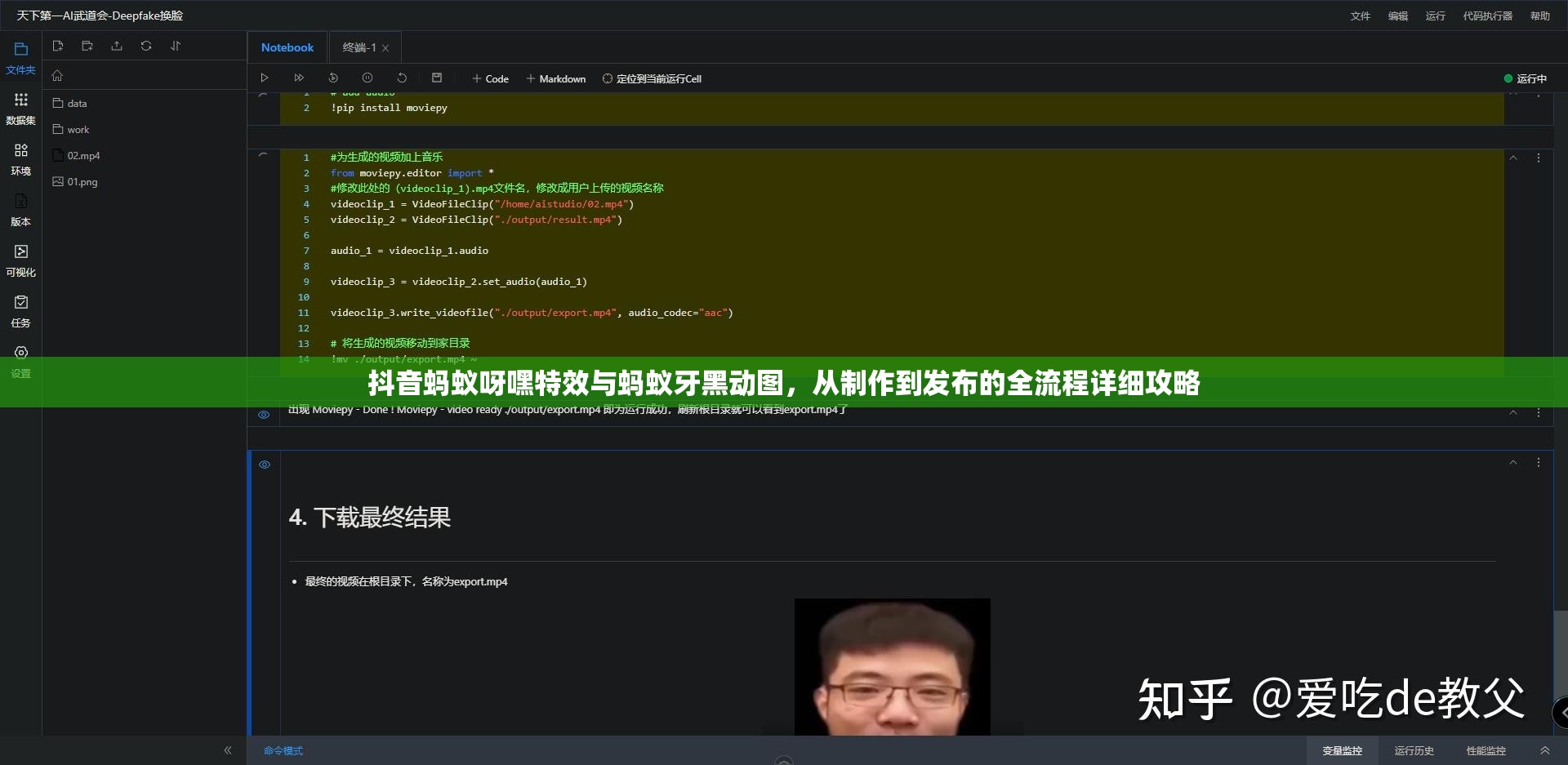Hide the moviepy output via its eye icon
The height and width of the screenshot is (765, 1568).
pos(263,415)
